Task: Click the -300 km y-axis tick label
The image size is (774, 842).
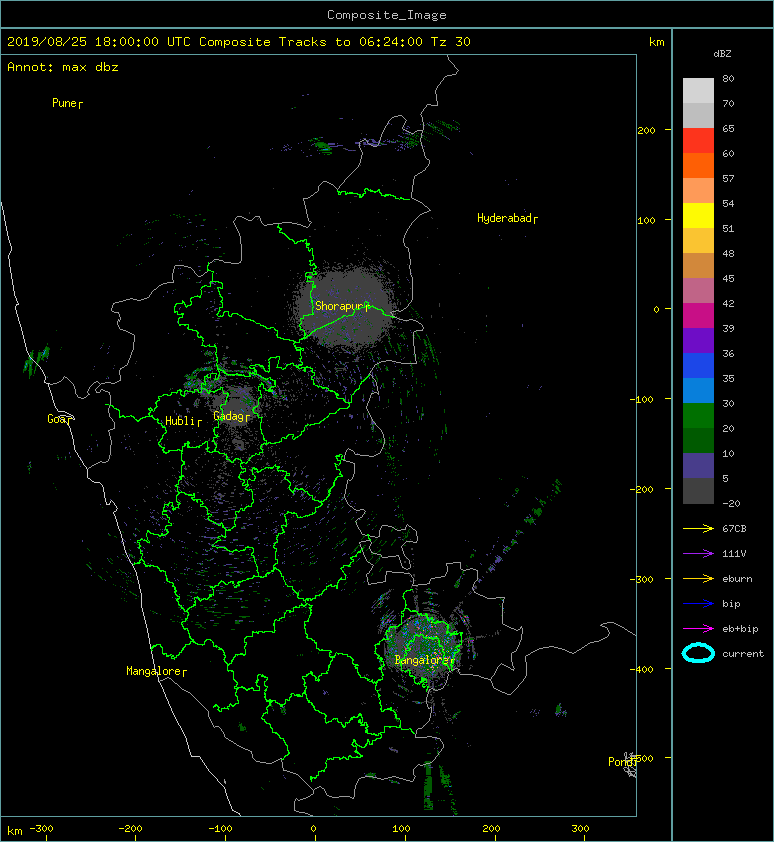Action: click(642, 579)
